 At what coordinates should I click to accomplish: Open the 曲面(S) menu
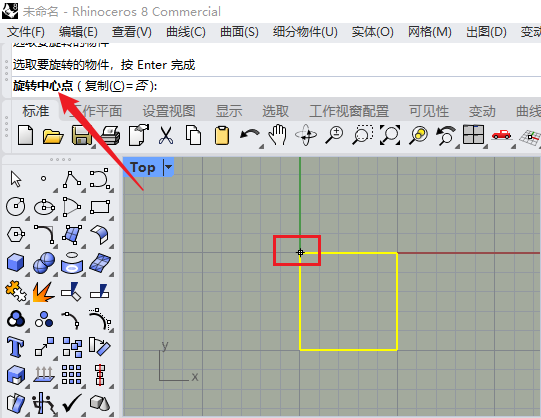[x=239, y=32]
